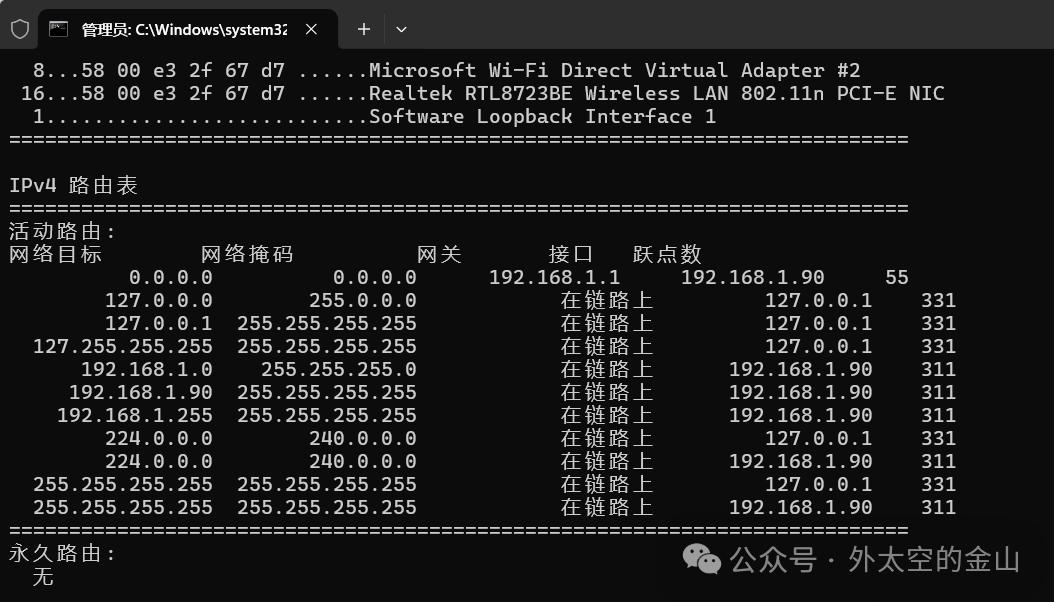Click the metric value 55
This screenshot has width=1054, height=602.
click(896, 277)
